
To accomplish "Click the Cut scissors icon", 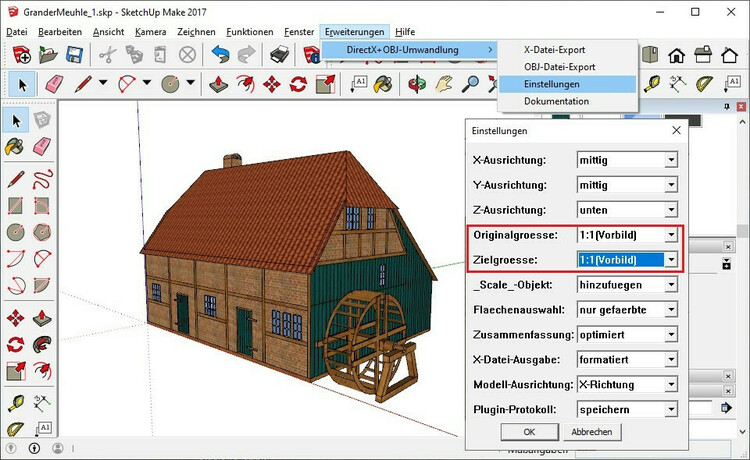I will pos(108,55).
